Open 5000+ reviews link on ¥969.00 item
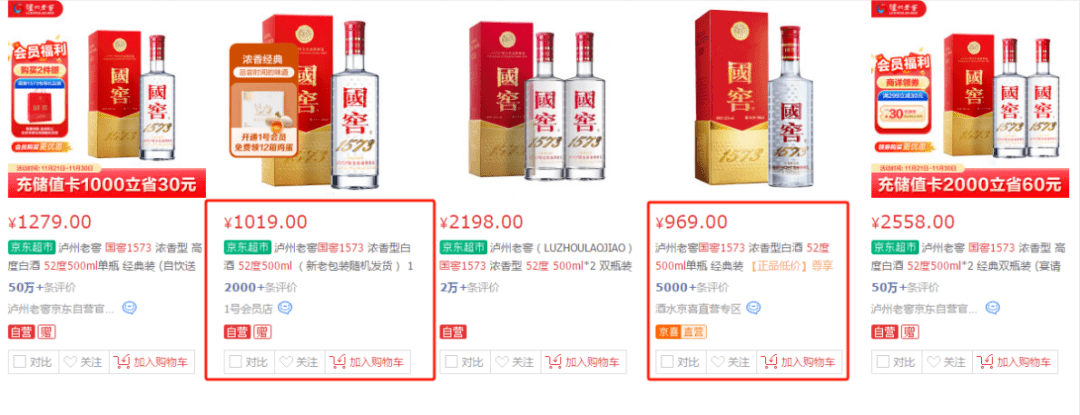 pyautogui.click(x=692, y=288)
